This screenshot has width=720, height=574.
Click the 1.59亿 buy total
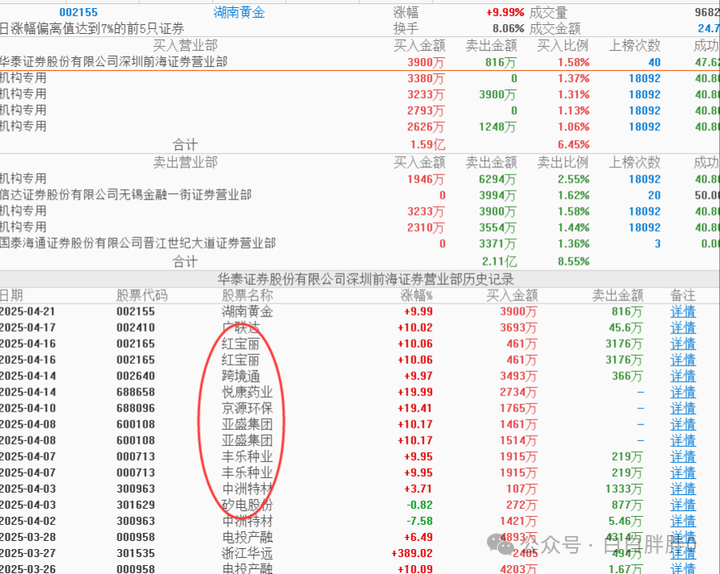pos(428,145)
